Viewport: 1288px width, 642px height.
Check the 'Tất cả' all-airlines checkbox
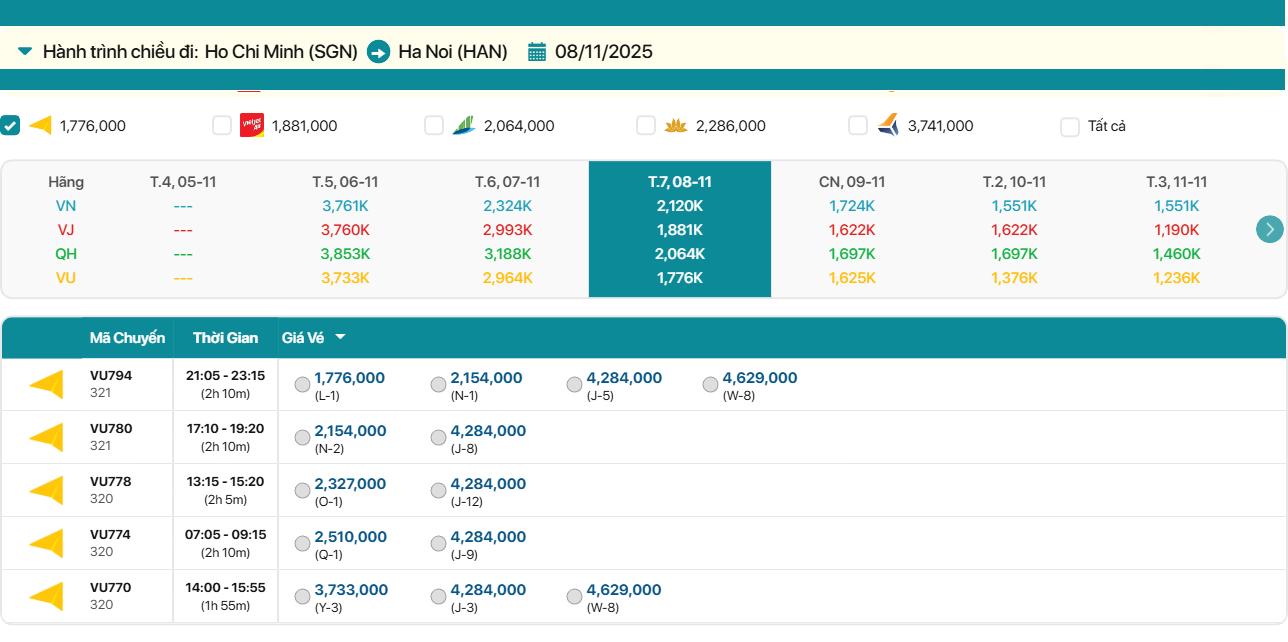pos(1070,127)
